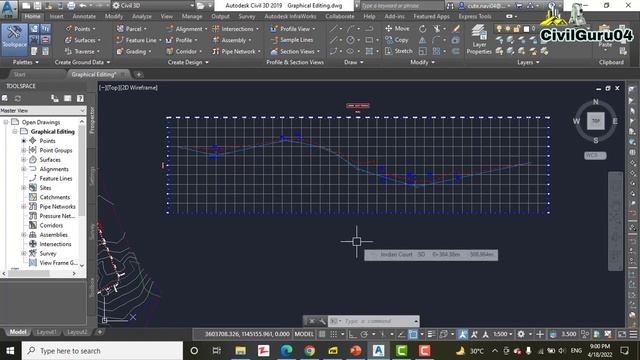Click the Sample Lines tool
The width and height of the screenshot is (640, 360).
[x=292, y=40]
